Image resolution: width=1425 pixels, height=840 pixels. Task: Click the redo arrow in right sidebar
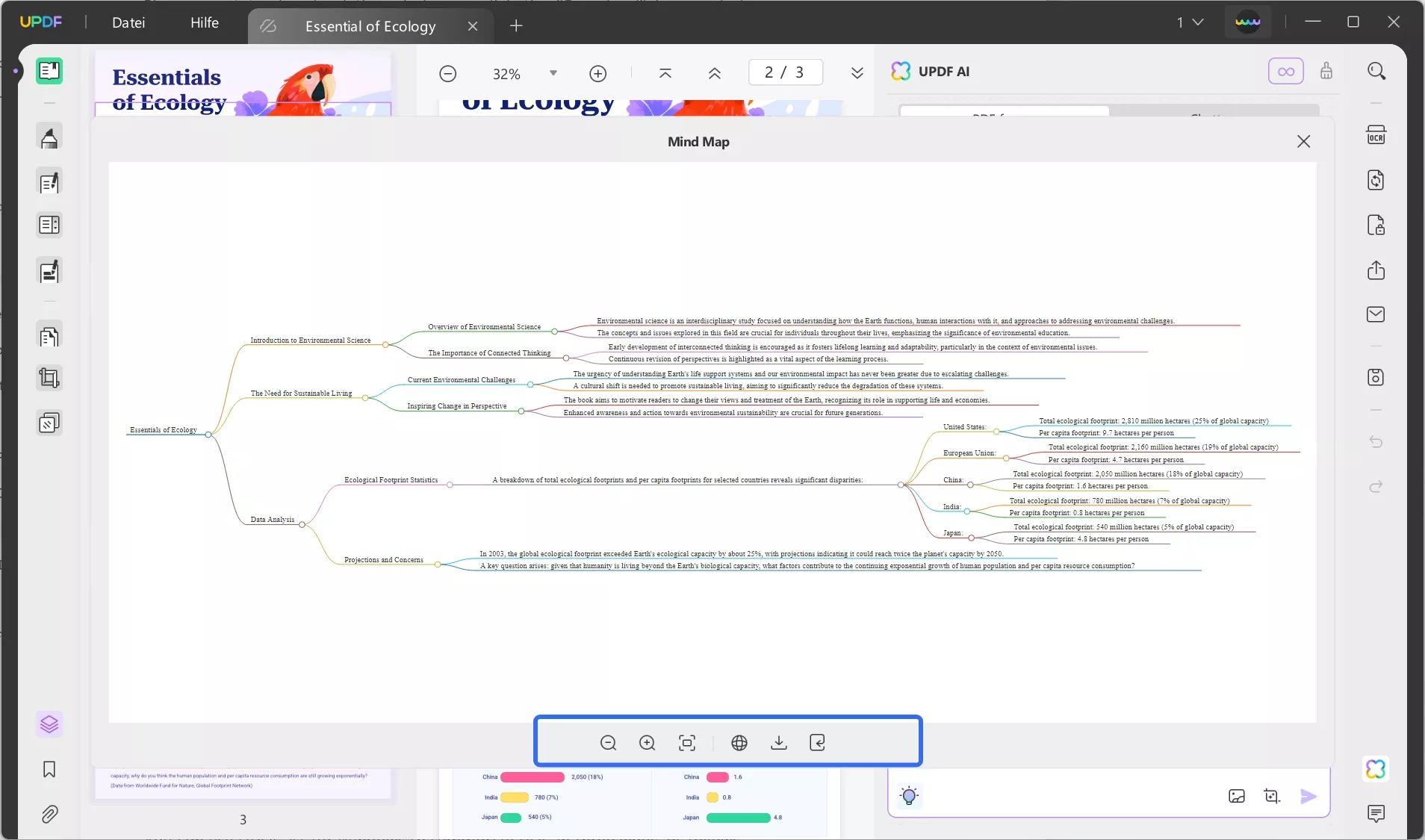(1376, 487)
